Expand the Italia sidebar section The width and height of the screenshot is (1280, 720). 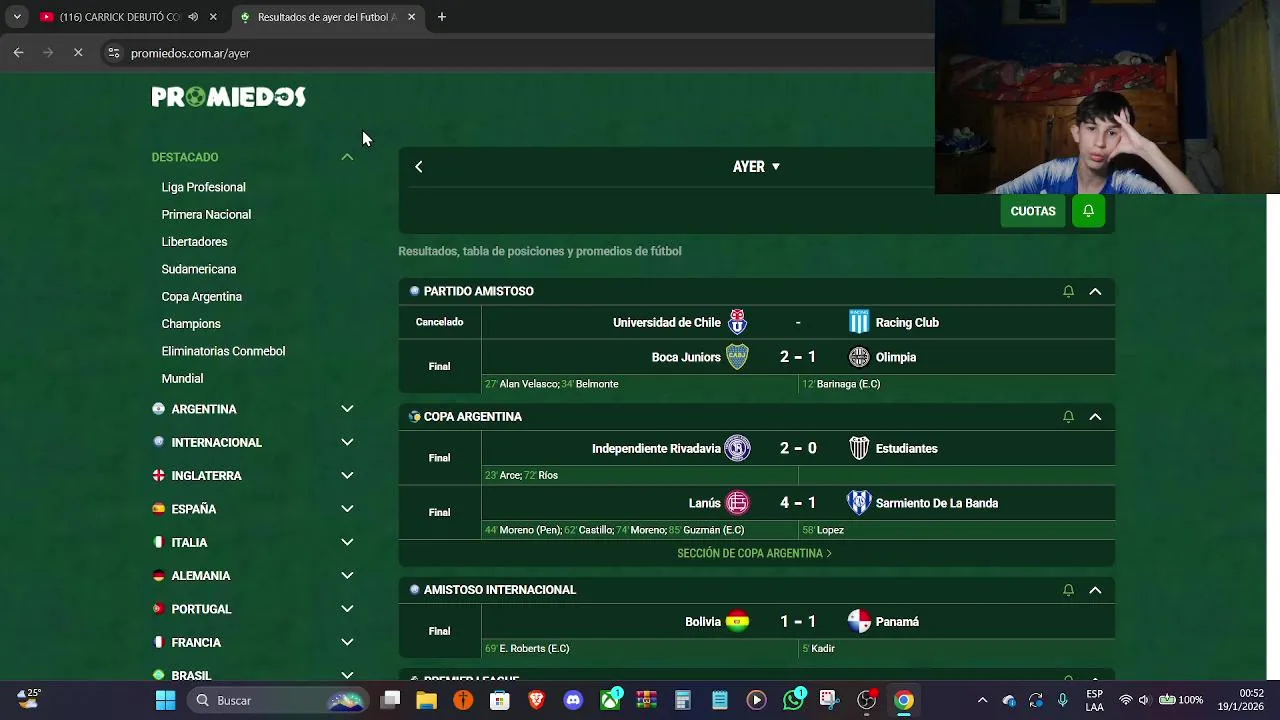click(x=347, y=542)
